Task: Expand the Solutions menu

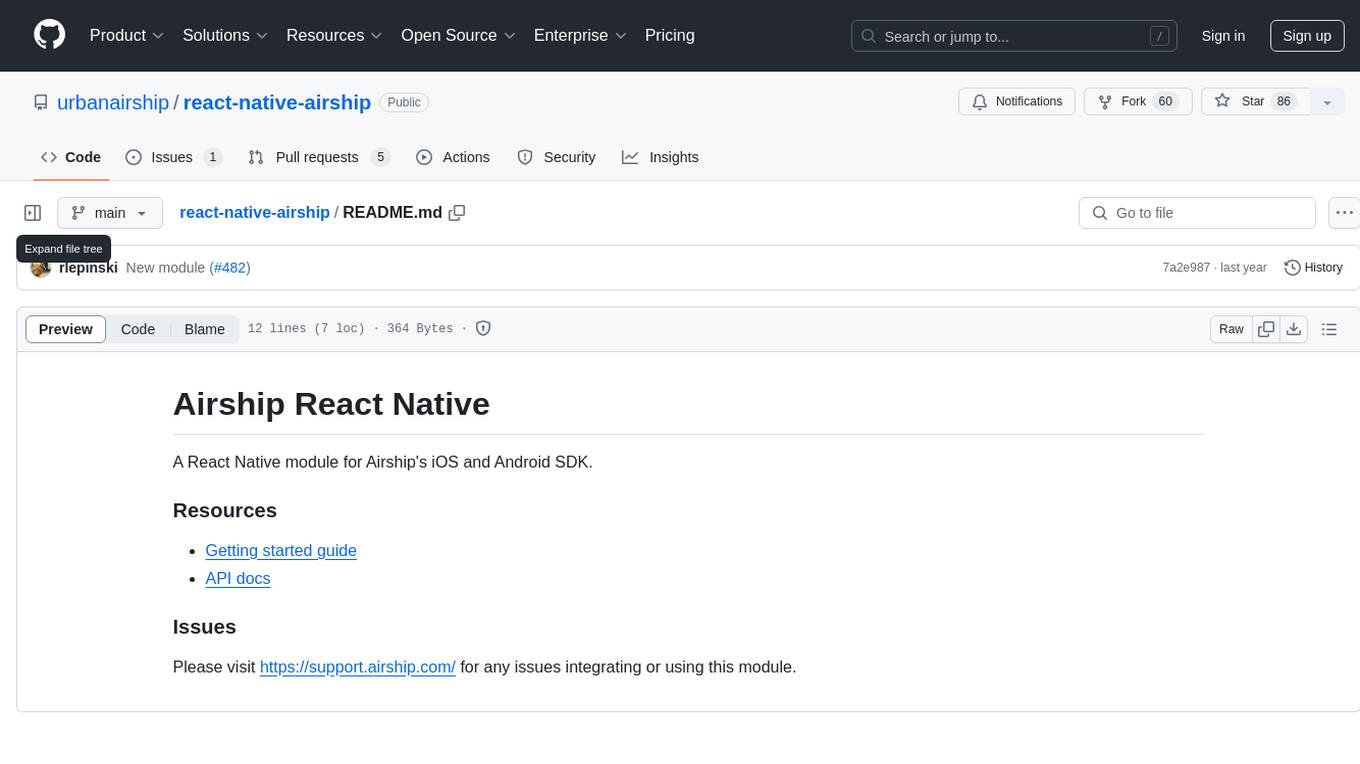Action: coord(225,35)
